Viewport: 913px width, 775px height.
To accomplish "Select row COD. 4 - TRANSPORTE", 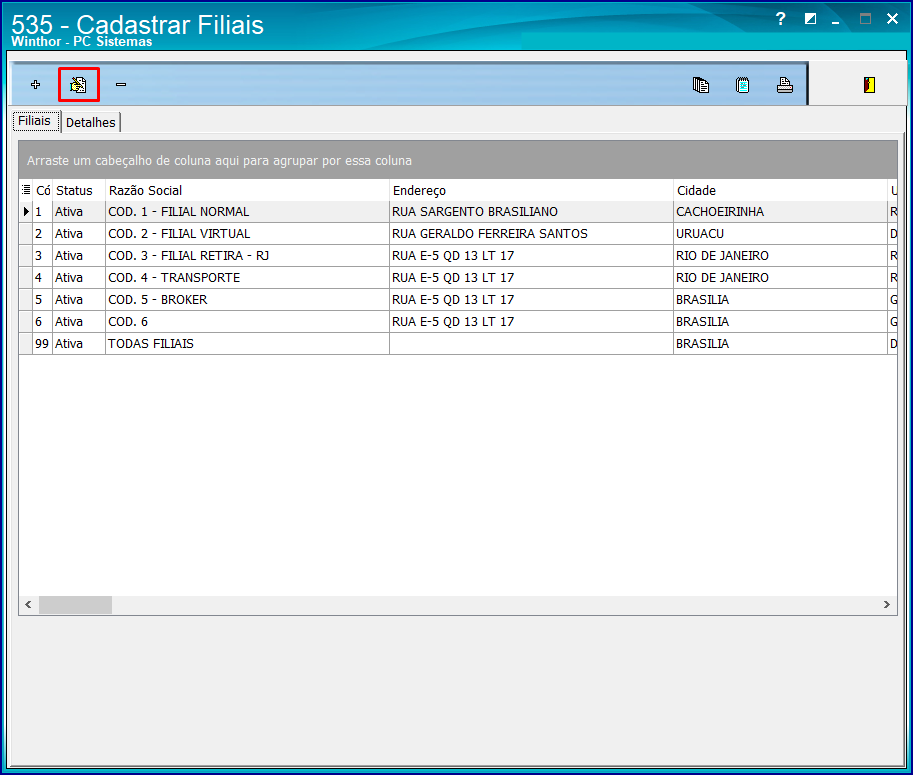I will pos(458,278).
